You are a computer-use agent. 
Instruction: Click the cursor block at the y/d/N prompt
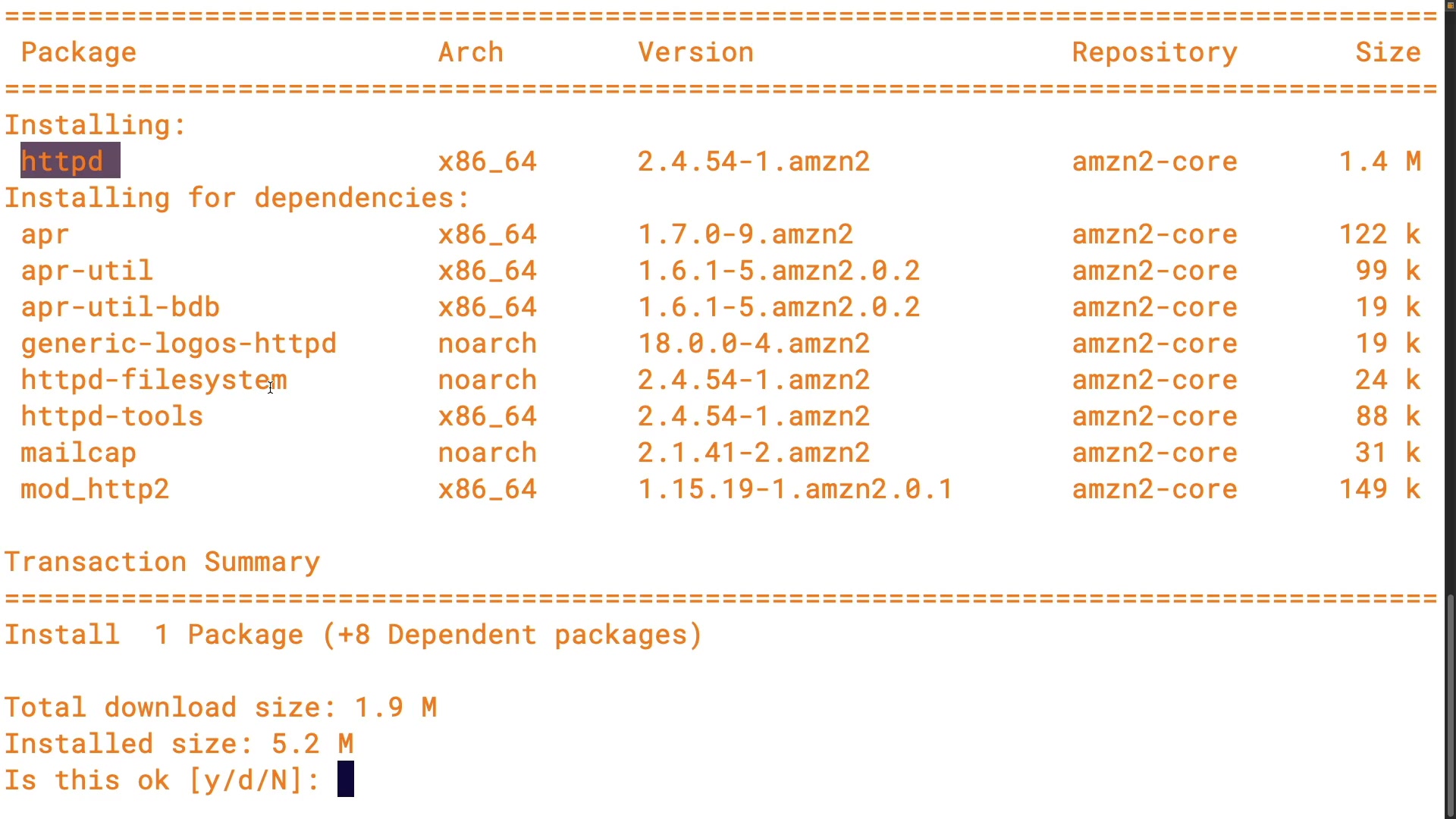(x=346, y=780)
